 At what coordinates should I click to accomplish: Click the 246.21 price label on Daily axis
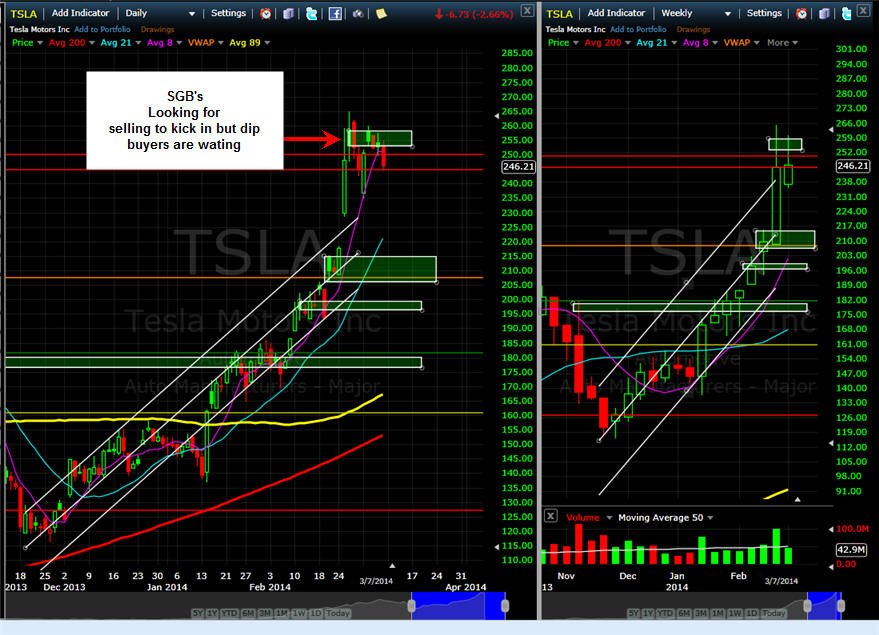tap(519, 166)
